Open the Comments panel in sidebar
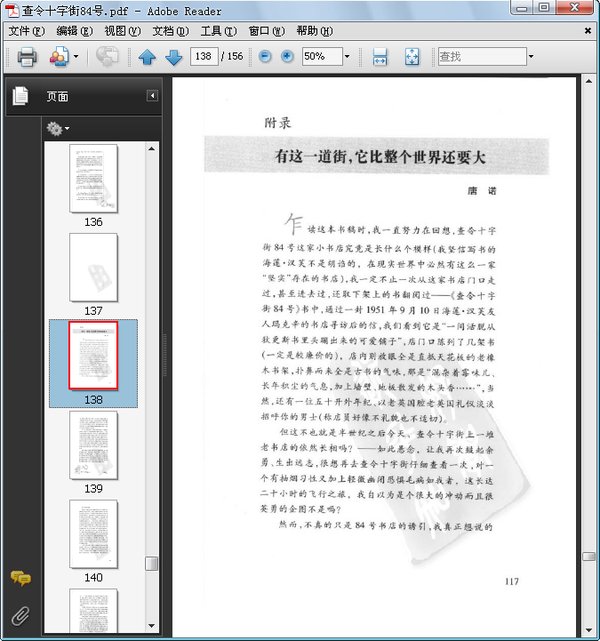Image resolution: width=600 pixels, height=641 pixels. [20, 578]
